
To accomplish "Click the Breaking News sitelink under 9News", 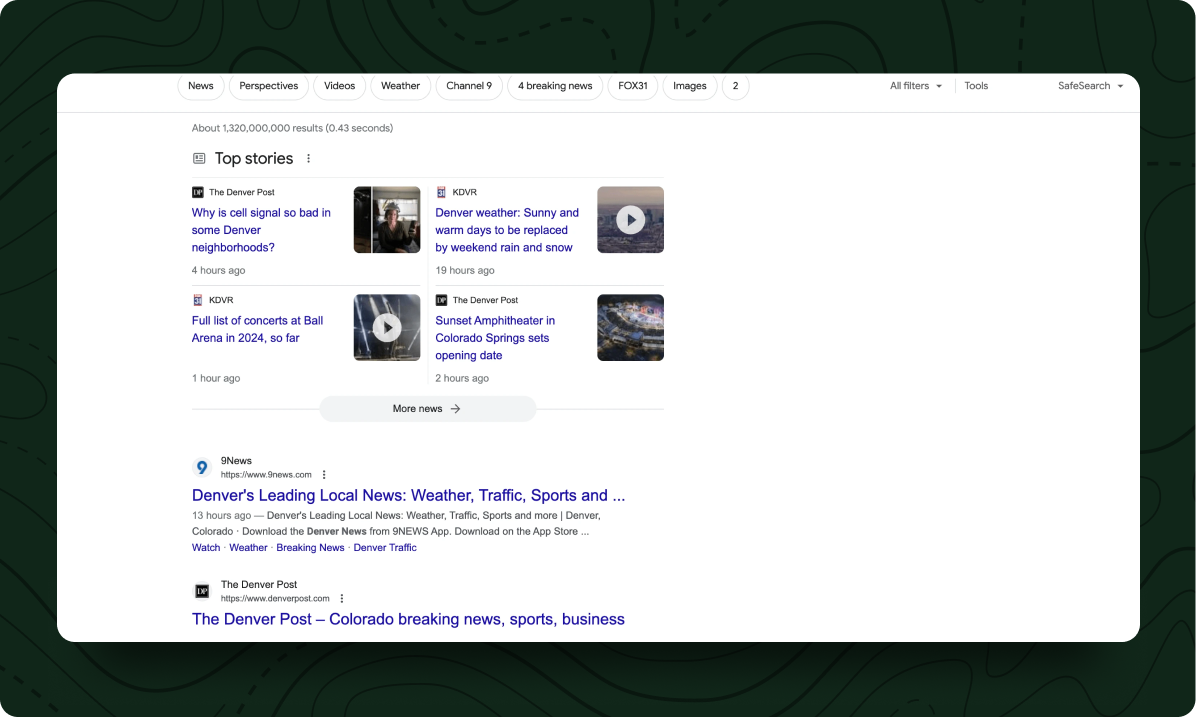I will coord(310,548).
